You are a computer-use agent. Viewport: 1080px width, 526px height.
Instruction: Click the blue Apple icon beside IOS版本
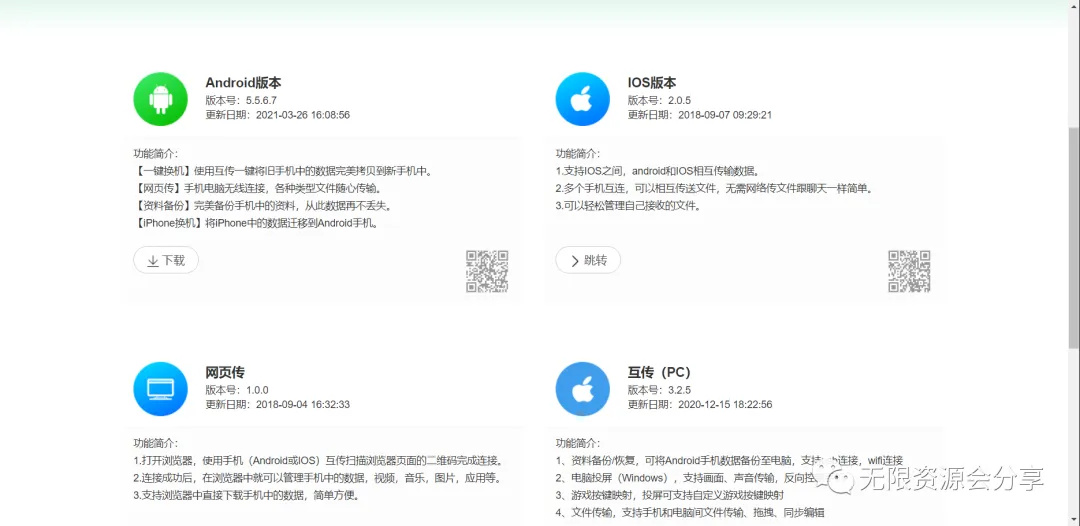click(x=583, y=99)
